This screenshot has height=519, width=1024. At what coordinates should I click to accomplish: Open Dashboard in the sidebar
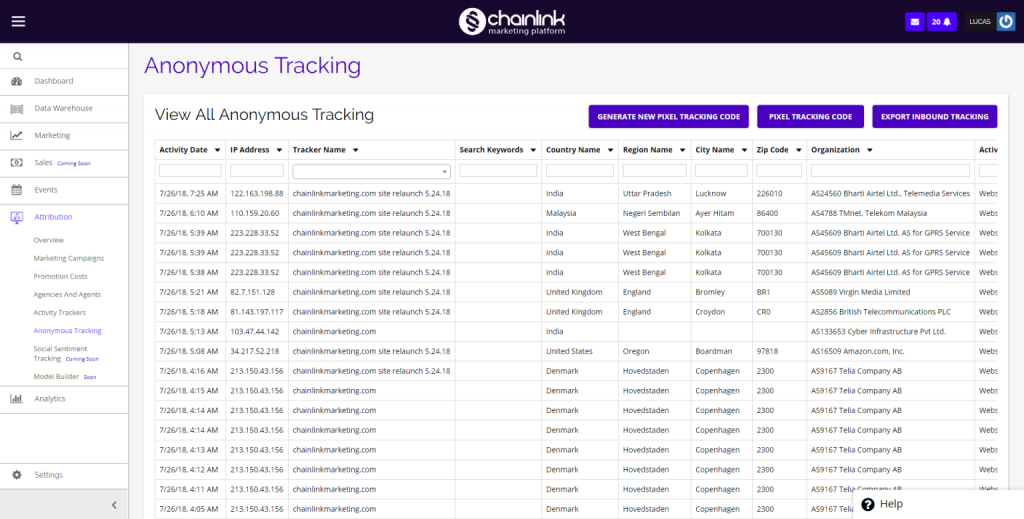[54, 81]
